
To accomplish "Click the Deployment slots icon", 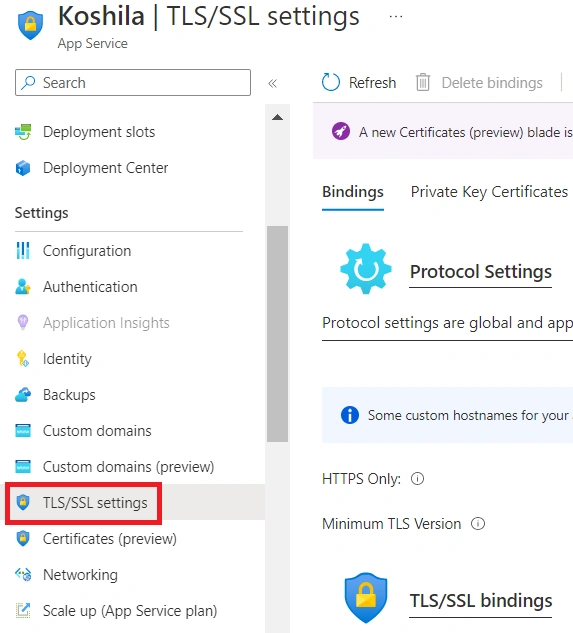I will click(23, 132).
